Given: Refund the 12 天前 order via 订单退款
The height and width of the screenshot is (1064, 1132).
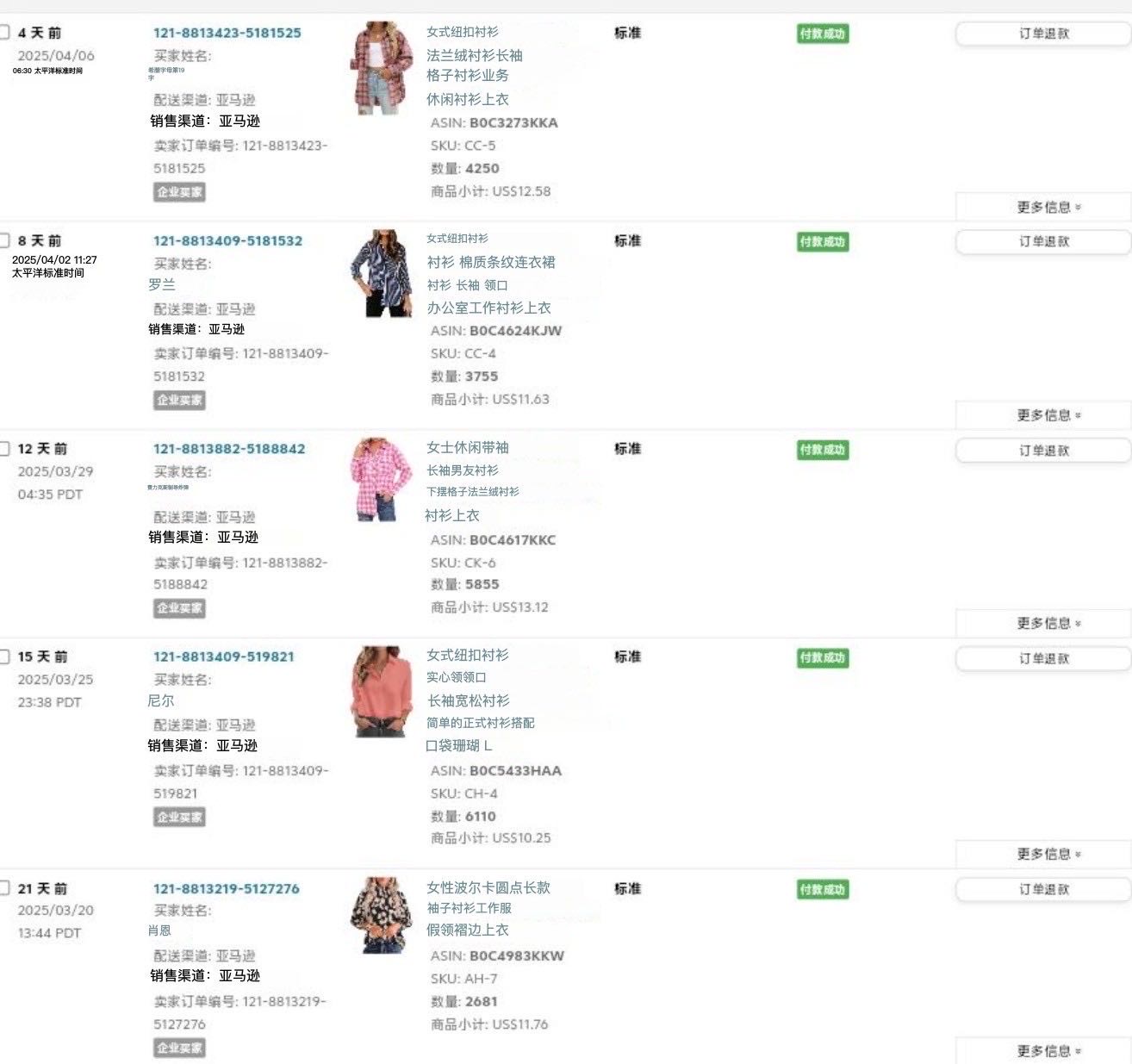Looking at the screenshot, I should pyautogui.click(x=1043, y=451).
